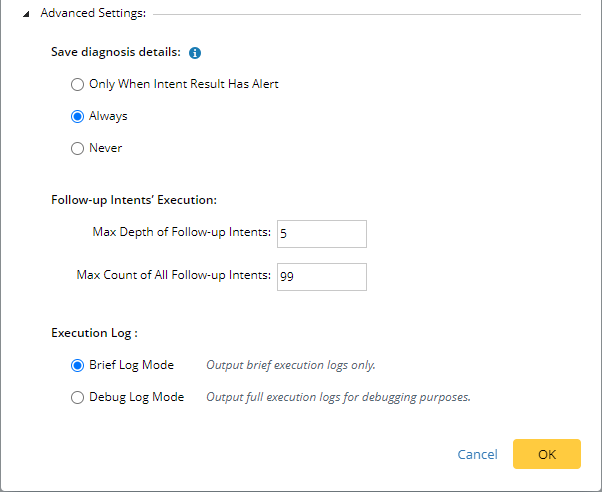This screenshot has height=492, width=602.
Task: Click the Advanced Settings header text
Action: pos(93,14)
